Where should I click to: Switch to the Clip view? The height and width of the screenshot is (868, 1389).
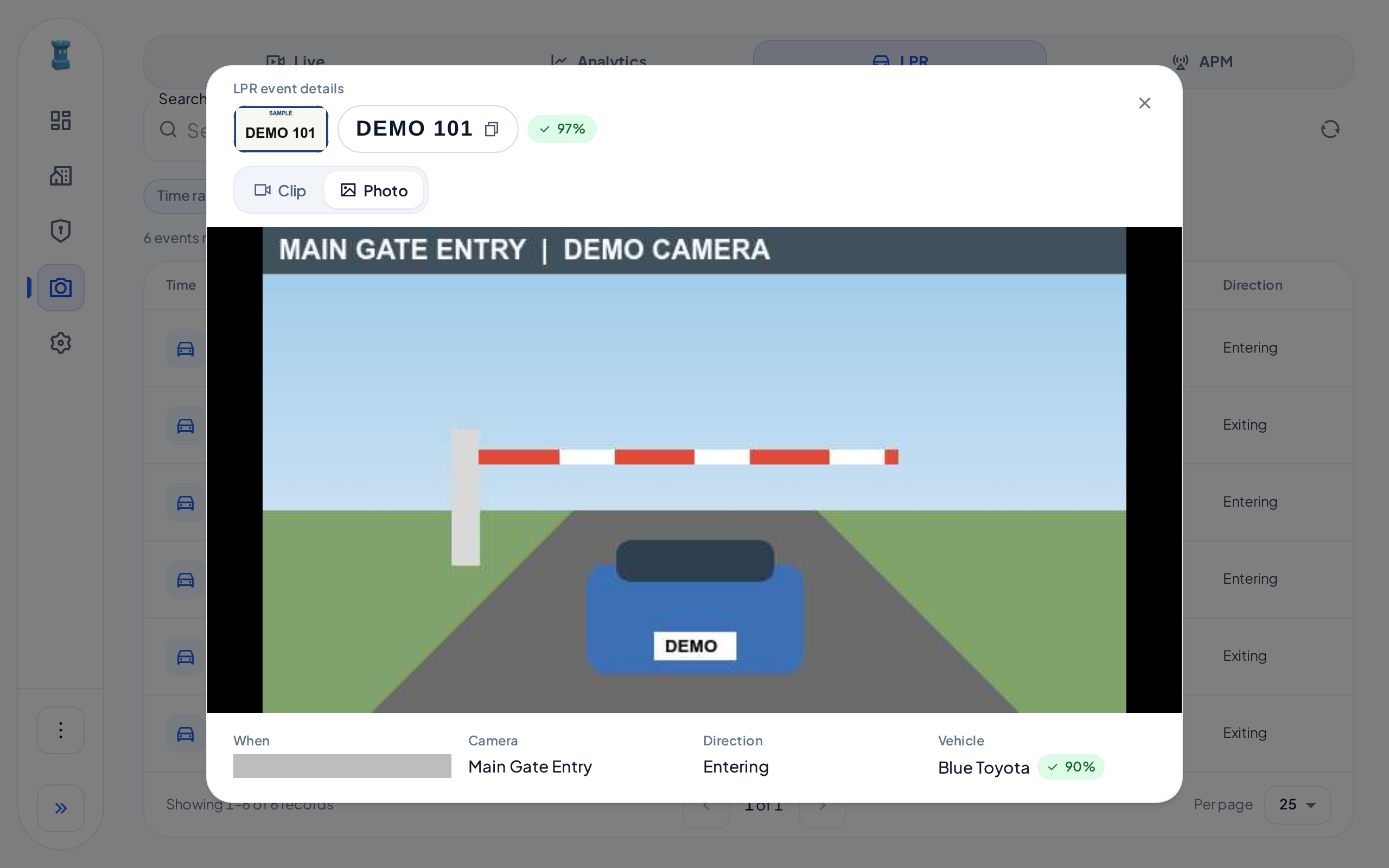[x=280, y=190]
